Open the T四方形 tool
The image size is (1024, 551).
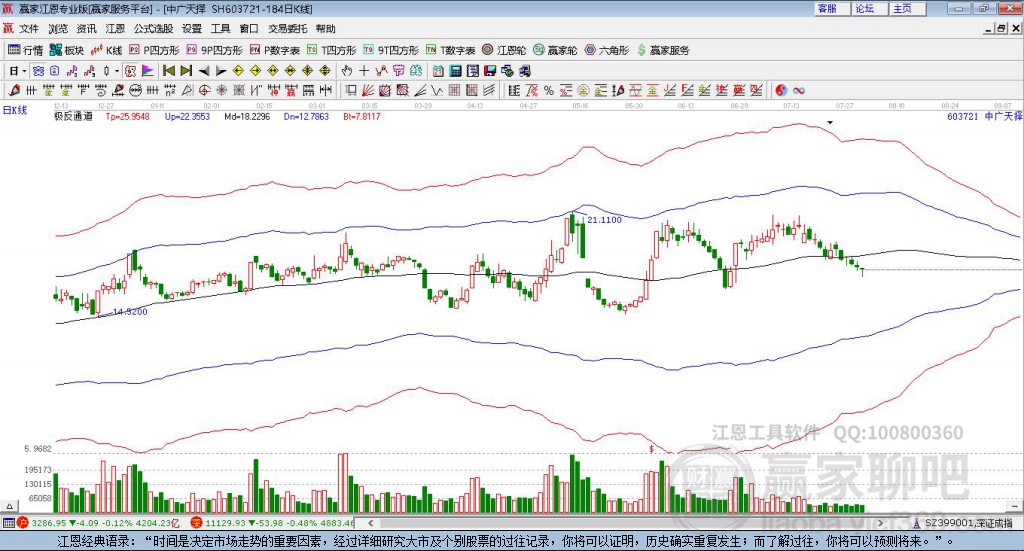[x=332, y=50]
